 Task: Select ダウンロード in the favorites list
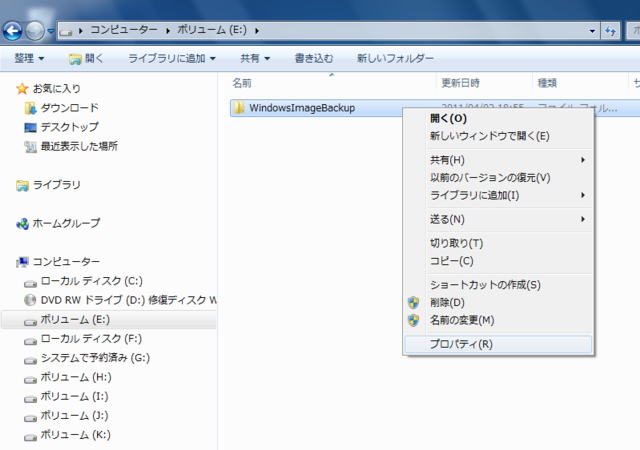click(x=69, y=108)
